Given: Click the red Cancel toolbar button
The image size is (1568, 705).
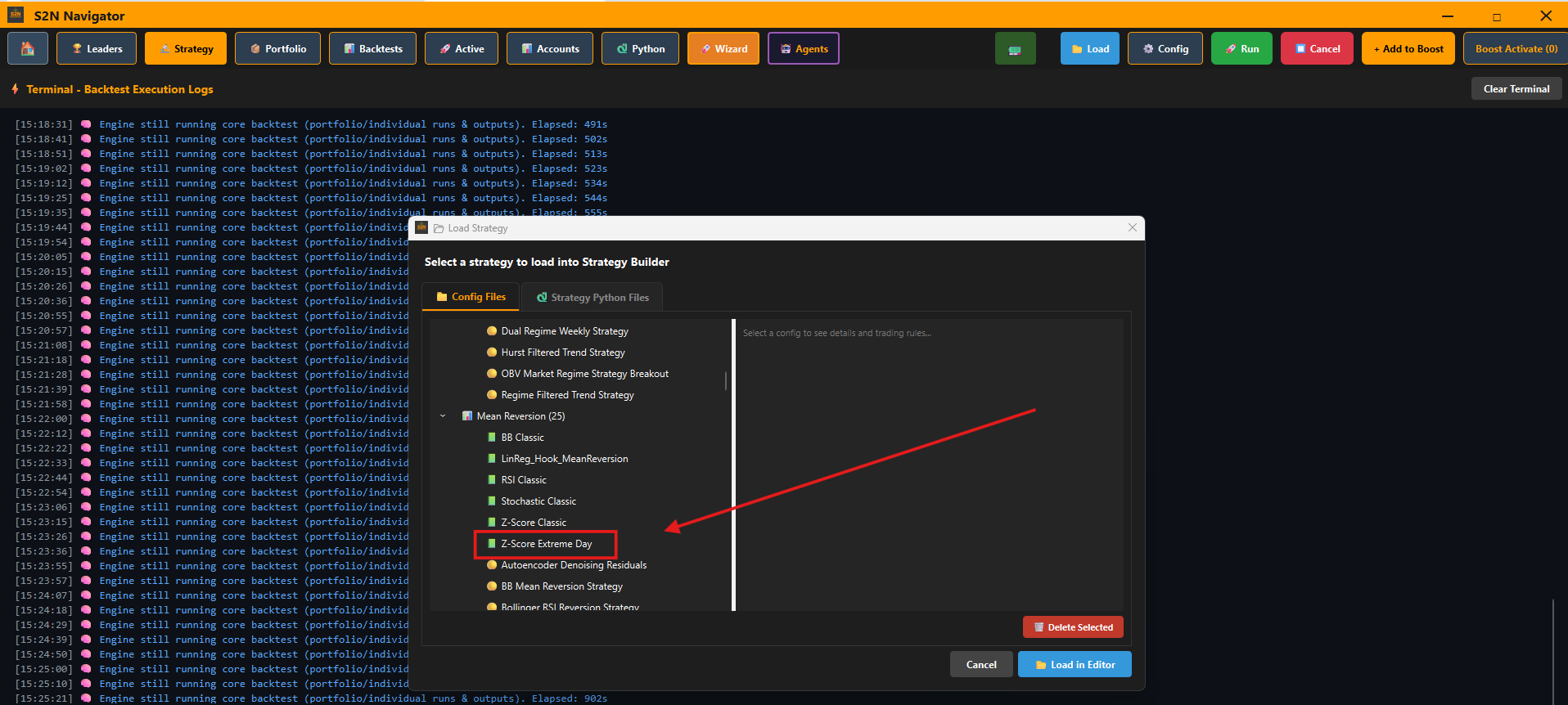Looking at the screenshot, I should pos(1317,48).
